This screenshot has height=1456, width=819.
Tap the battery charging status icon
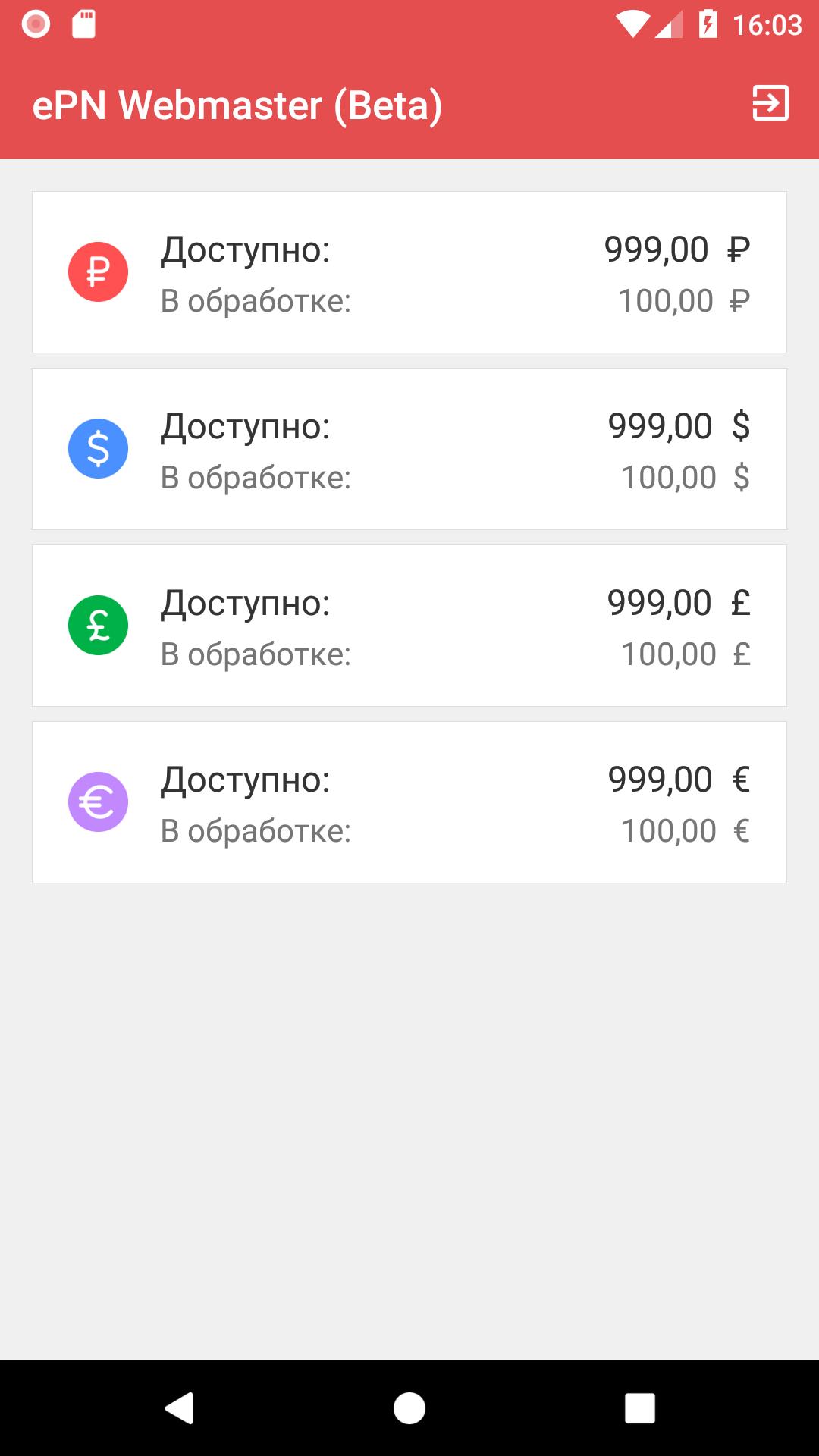pos(708,24)
